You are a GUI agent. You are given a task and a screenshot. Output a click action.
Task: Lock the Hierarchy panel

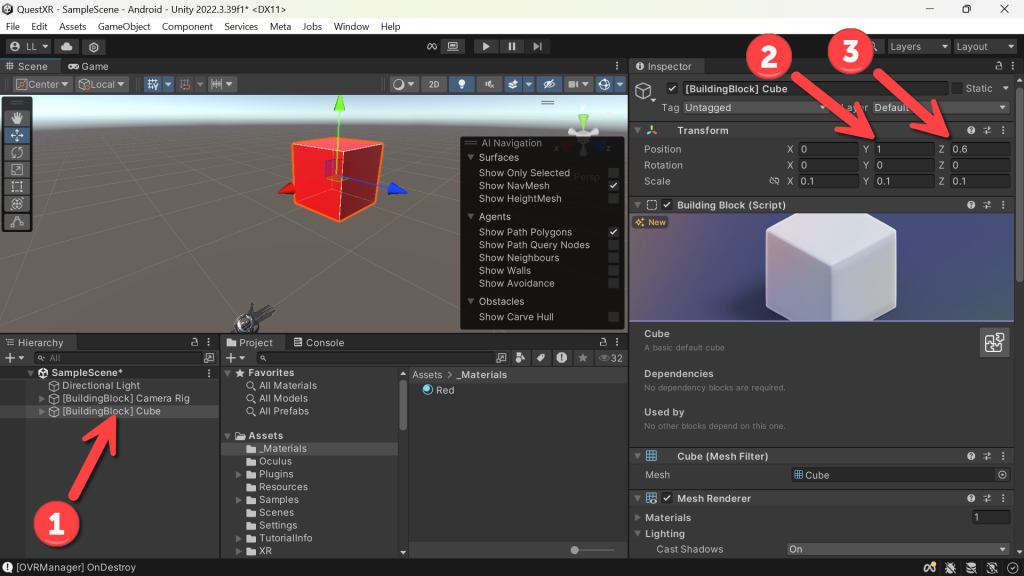click(194, 342)
